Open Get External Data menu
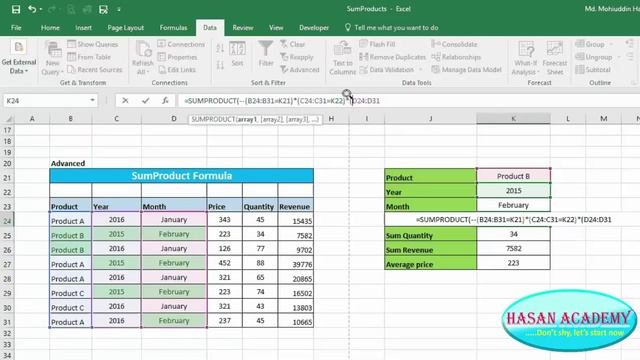This screenshot has width=640, height=360. click(x=19, y=58)
